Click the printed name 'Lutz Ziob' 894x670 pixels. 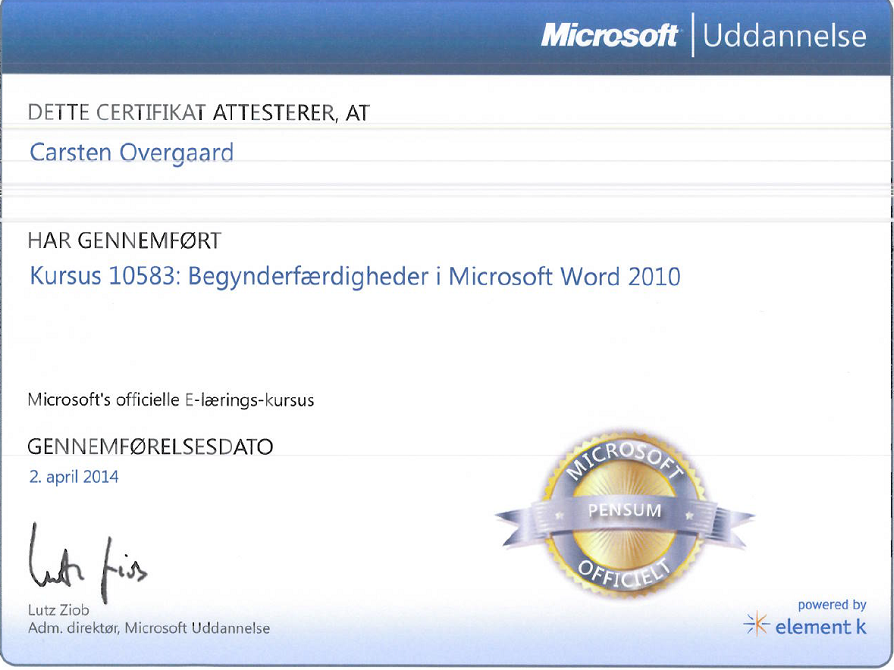pyautogui.click(x=59, y=610)
